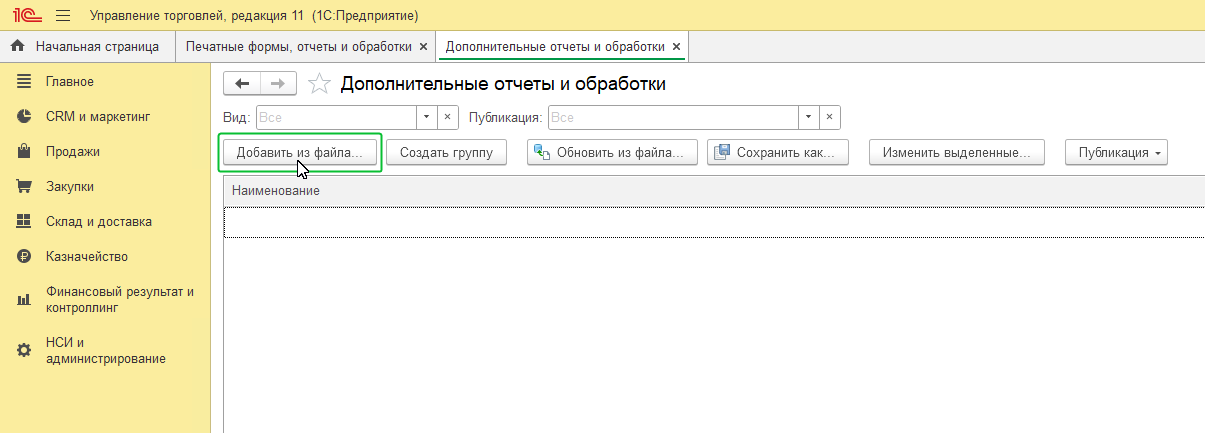This screenshot has height=433, width=1205.
Task: Click the Наименование column header
Action: point(276,190)
